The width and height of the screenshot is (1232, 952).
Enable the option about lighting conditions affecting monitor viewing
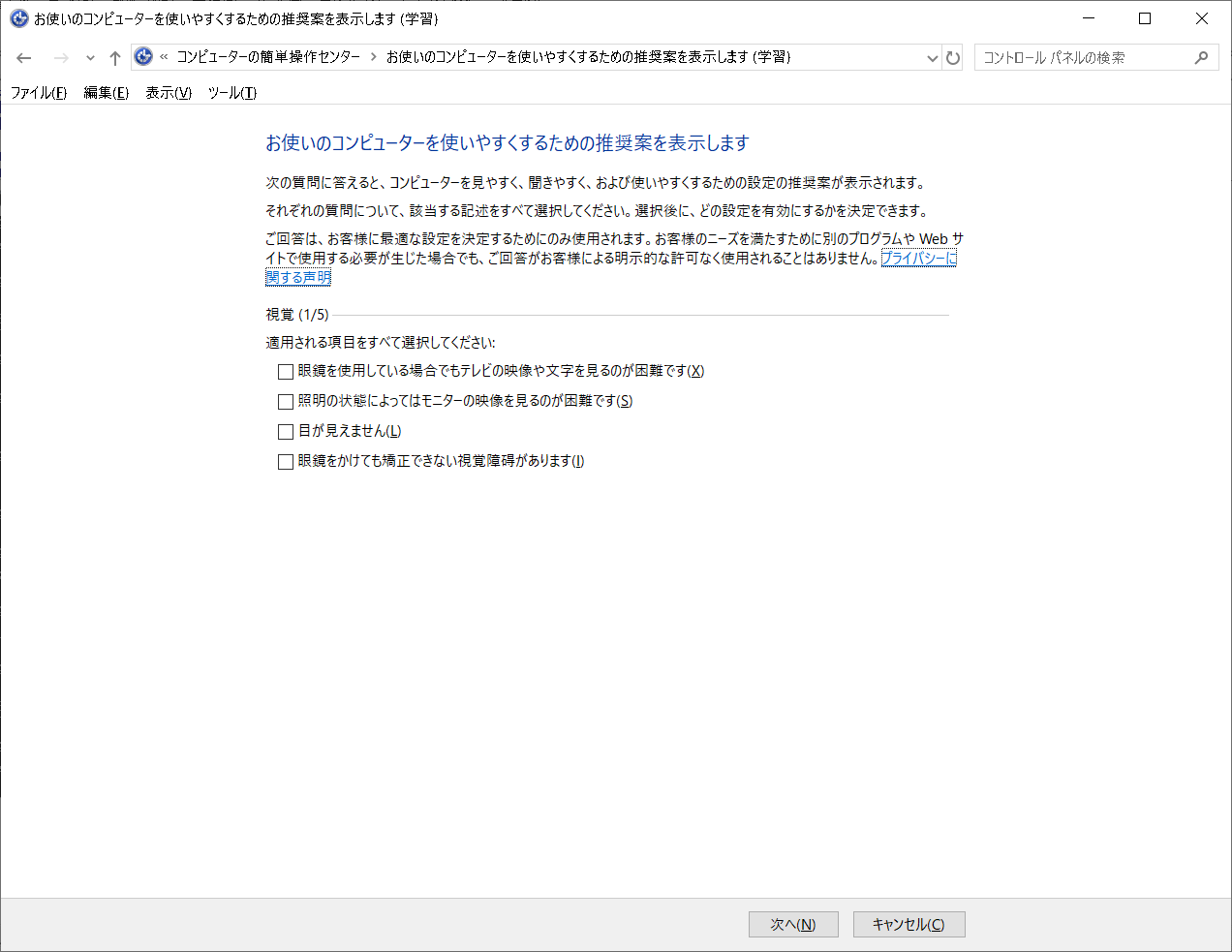click(x=286, y=401)
